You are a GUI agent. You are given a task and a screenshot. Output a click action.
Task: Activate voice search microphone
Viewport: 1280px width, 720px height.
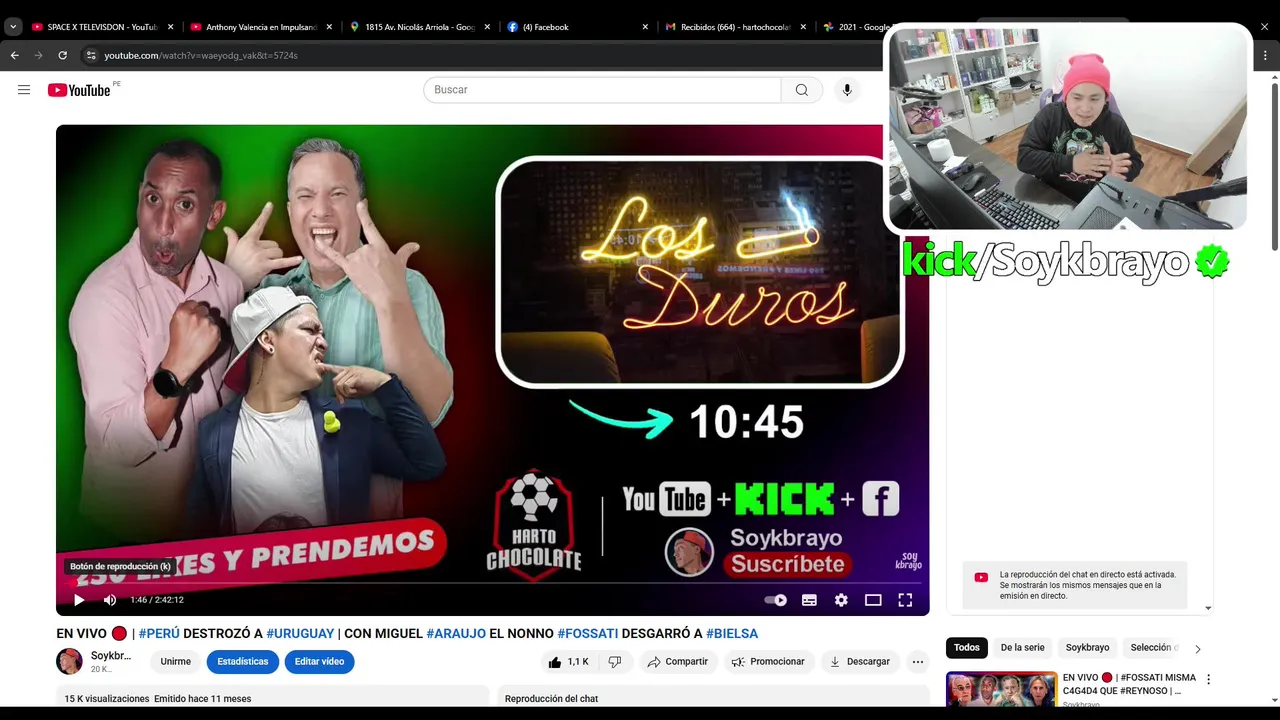(x=847, y=90)
